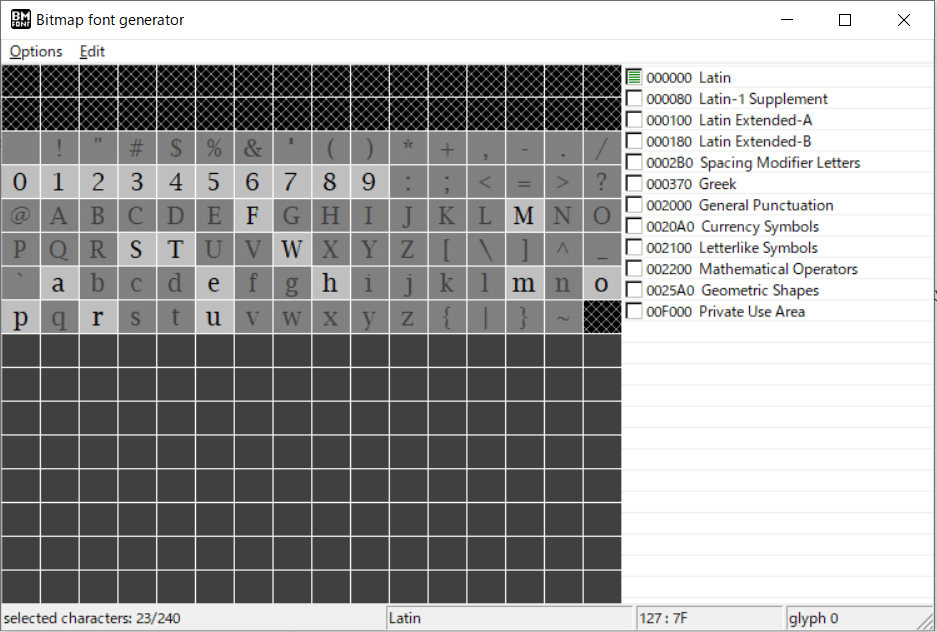937x632 pixels.
Task: Select the lowercase 'g' glyph cell
Action: click(x=292, y=283)
